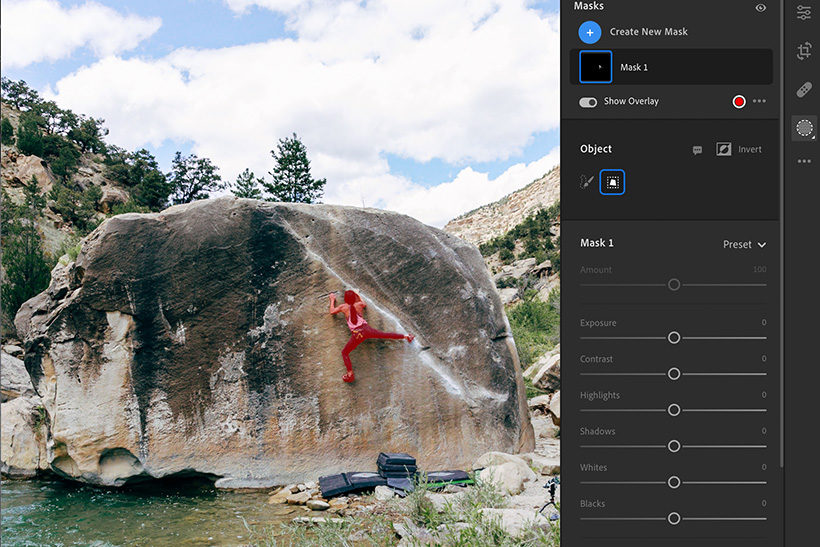820x547 pixels.
Task: Choose the Object rectangle select mode
Action: pos(612,182)
